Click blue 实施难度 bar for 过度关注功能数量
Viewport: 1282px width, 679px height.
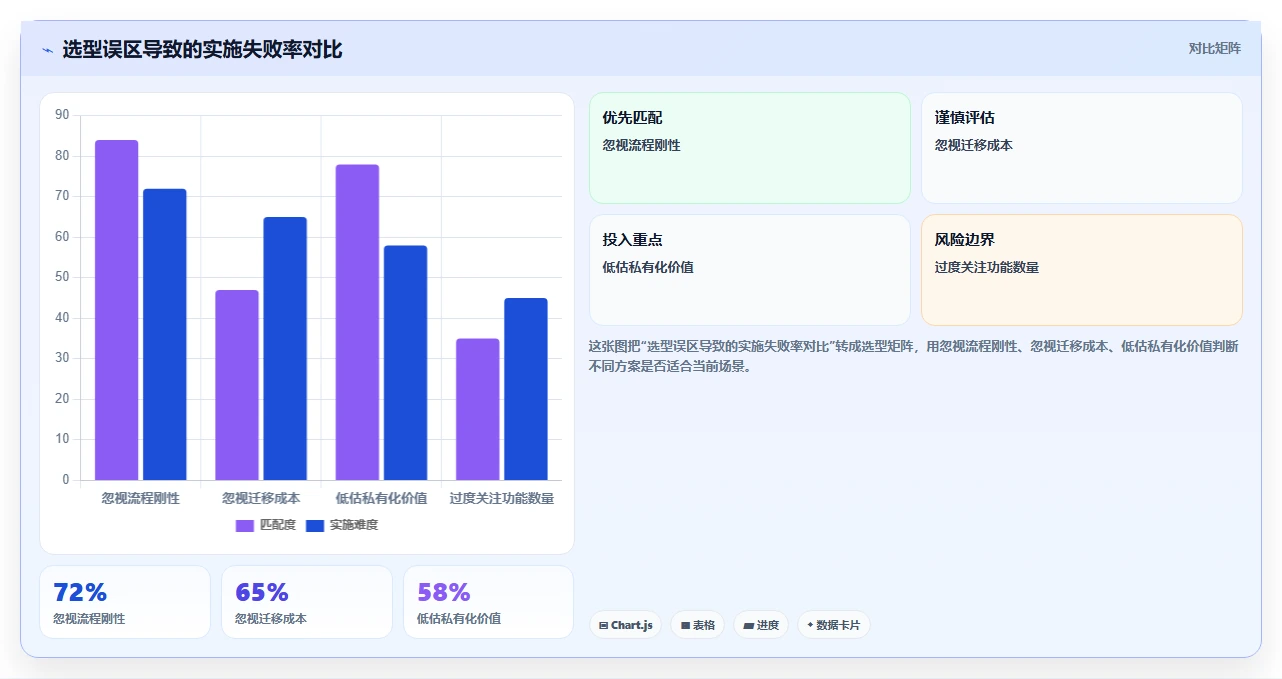[x=526, y=389]
